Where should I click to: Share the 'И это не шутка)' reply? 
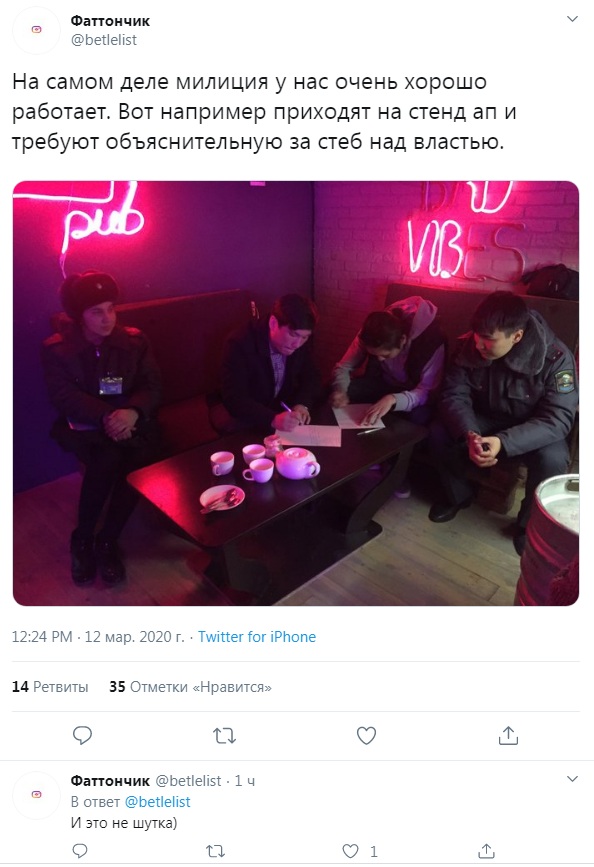coord(486,851)
